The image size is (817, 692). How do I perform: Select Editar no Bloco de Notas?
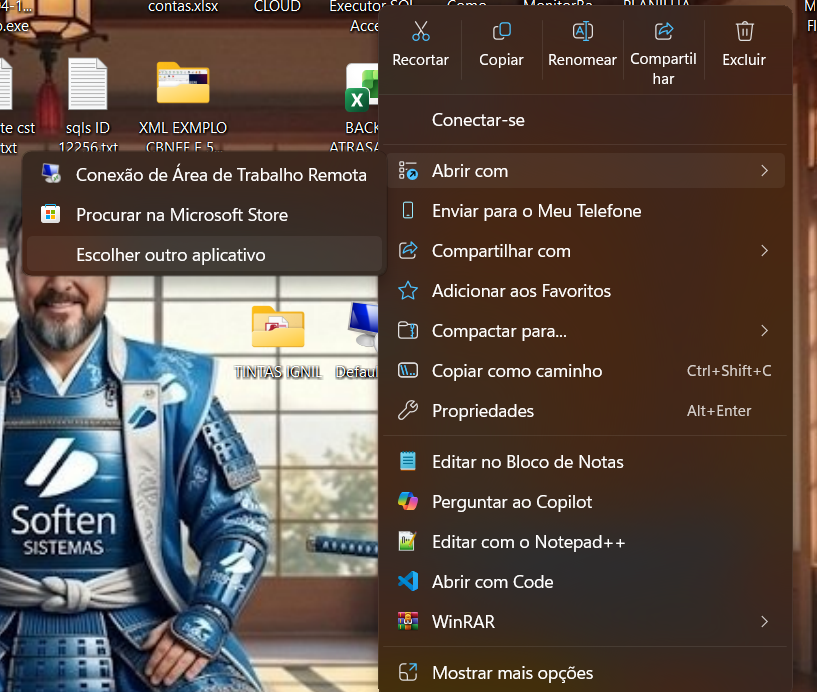coord(586,462)
